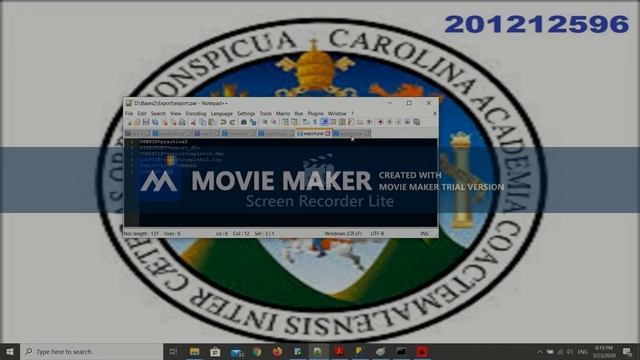Viewport: 640px width, 360px height.
Task: Redo the edit via toolbar arrow
Action: 232,122
